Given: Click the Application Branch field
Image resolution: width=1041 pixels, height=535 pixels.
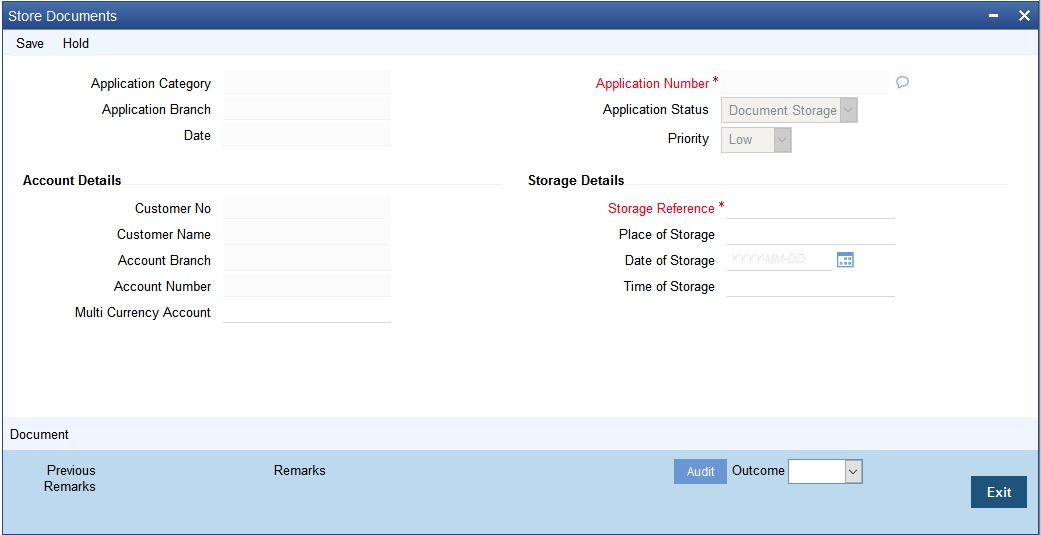Looking at the screenshot, I should coord(307,109).
